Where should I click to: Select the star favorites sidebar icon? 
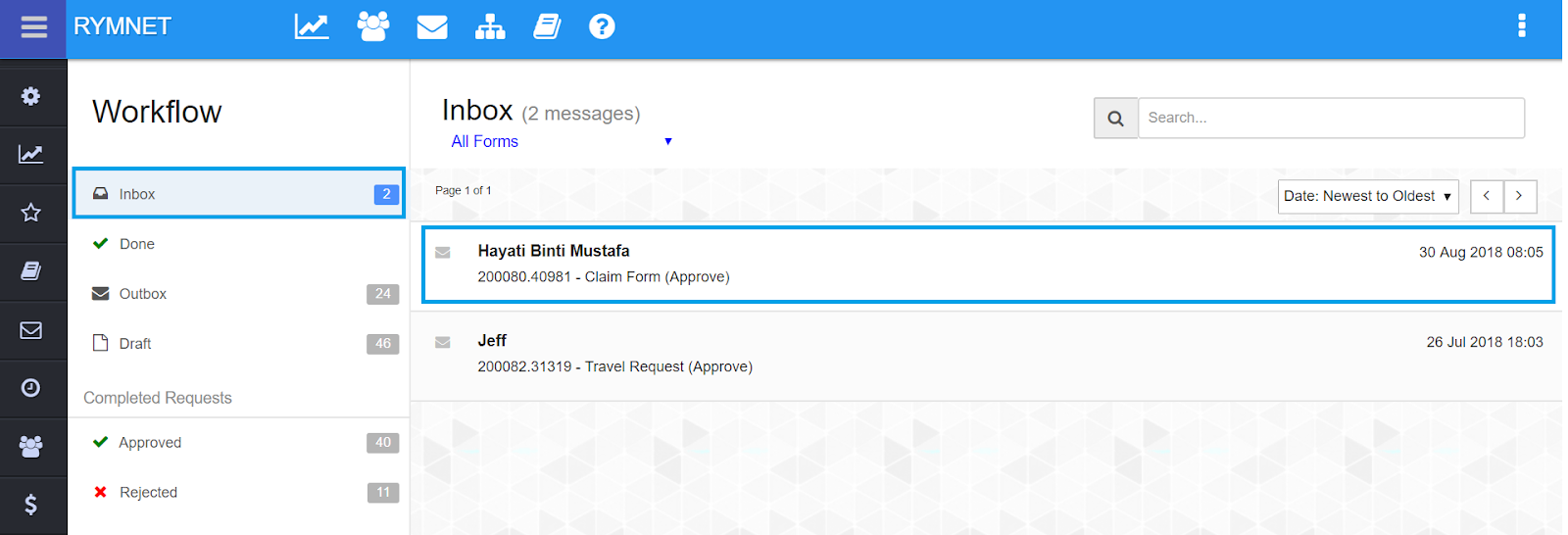(31, 213)
